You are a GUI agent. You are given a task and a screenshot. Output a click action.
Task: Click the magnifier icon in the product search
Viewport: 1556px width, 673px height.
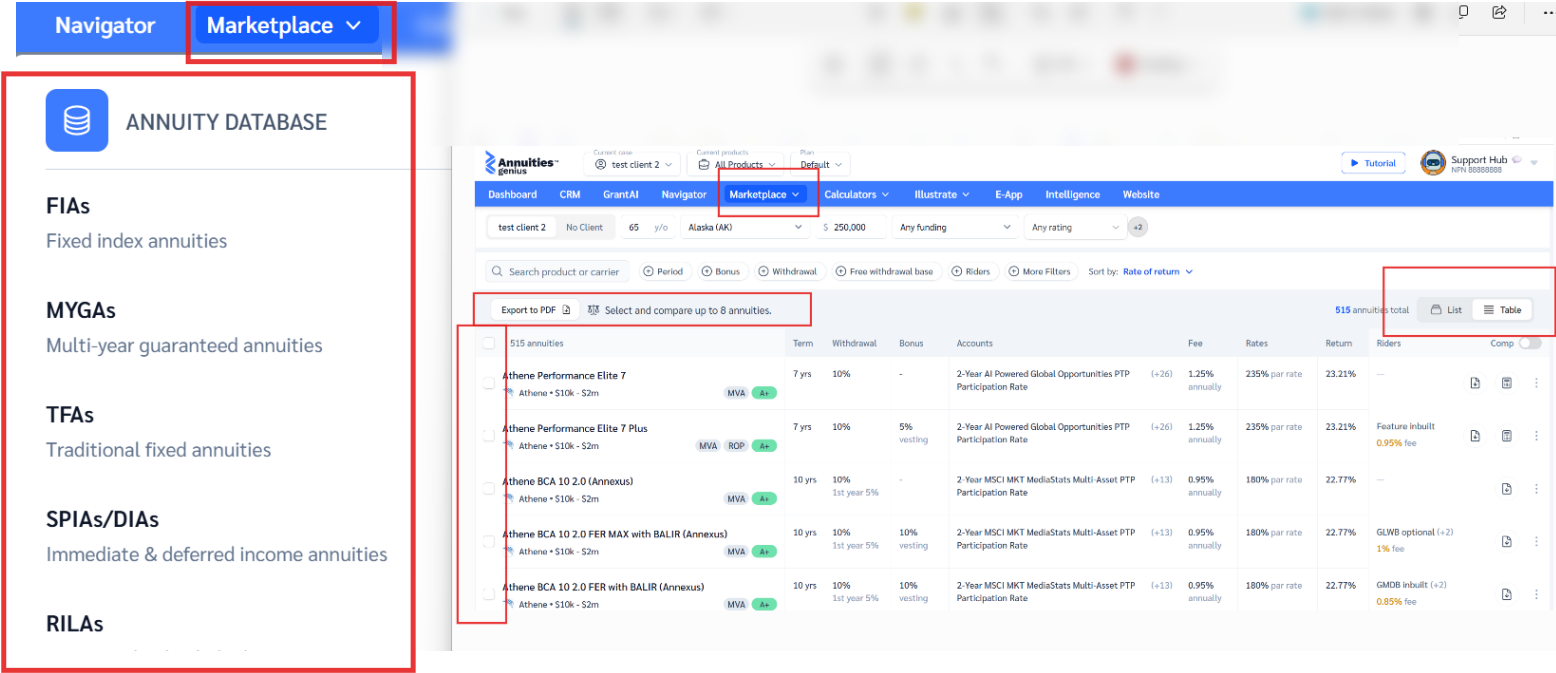pos(497,271)
